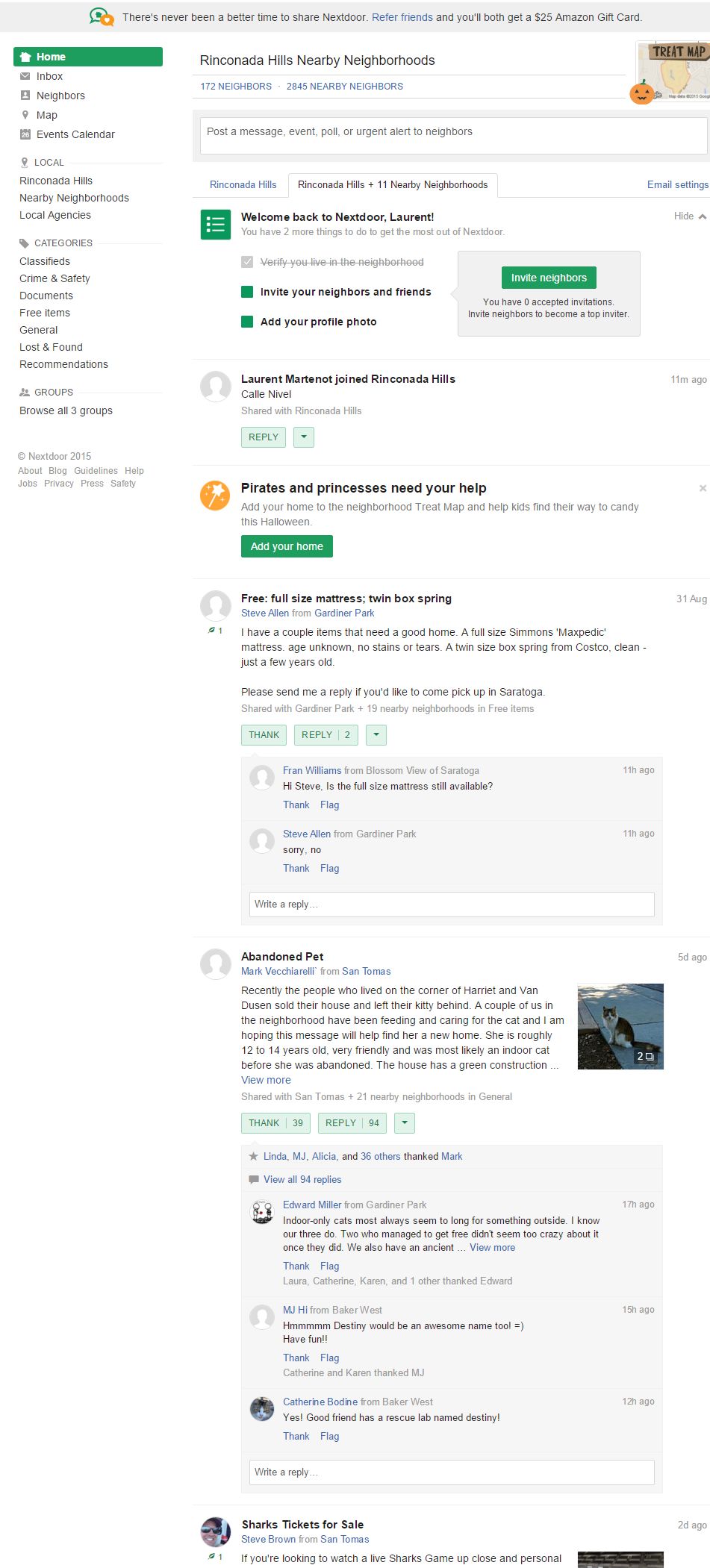Check the 'Add your profile photo' box
This screenshot has height=1568, width=710.
point(247,322)
